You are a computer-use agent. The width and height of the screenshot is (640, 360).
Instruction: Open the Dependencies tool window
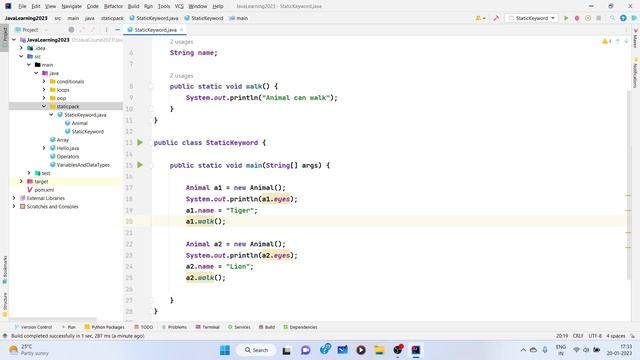(x=300, y=327)
